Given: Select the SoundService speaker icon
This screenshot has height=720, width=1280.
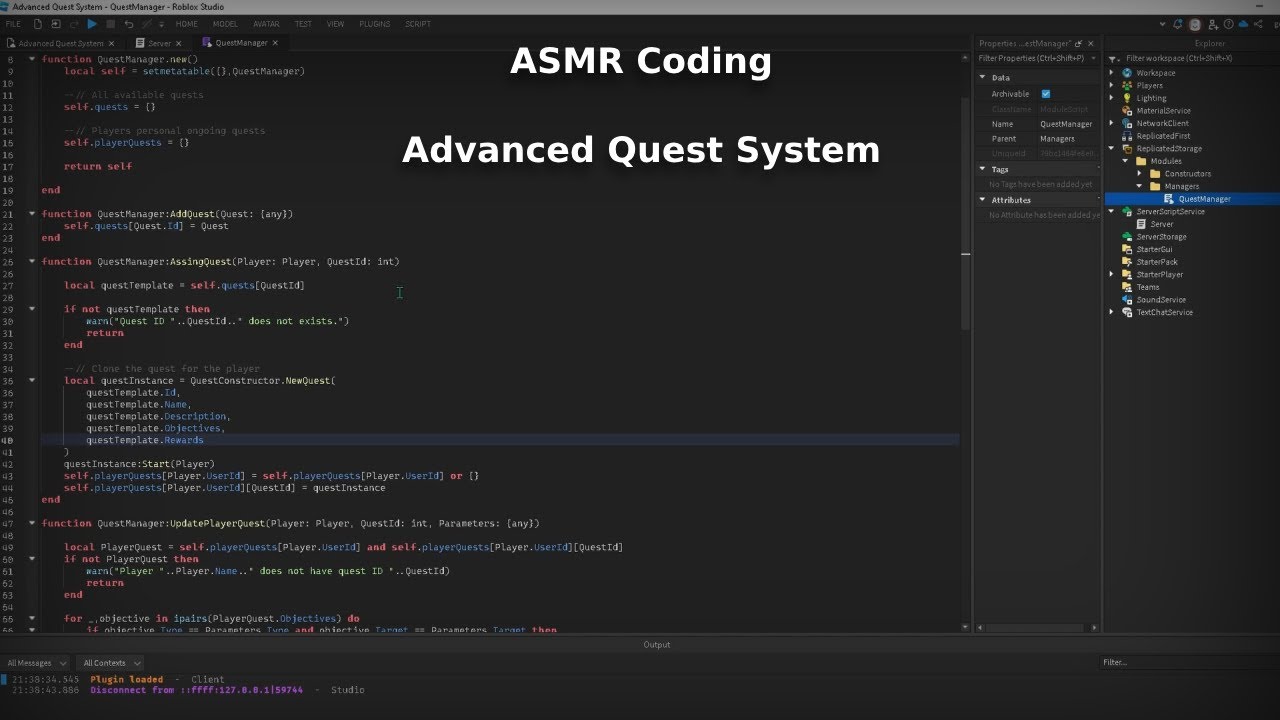Looking at the screenshot, I should click(x=1127, y=300).
